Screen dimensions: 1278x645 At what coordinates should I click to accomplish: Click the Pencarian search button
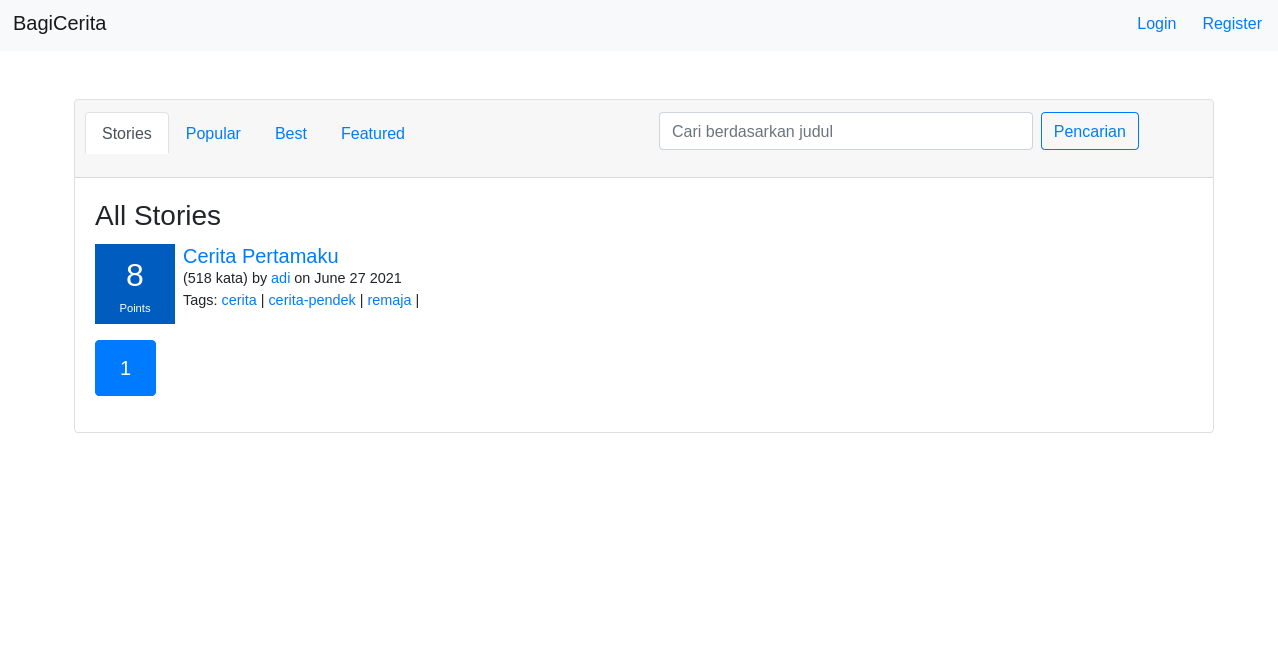pyautogui.click(x=1090, y=131)
